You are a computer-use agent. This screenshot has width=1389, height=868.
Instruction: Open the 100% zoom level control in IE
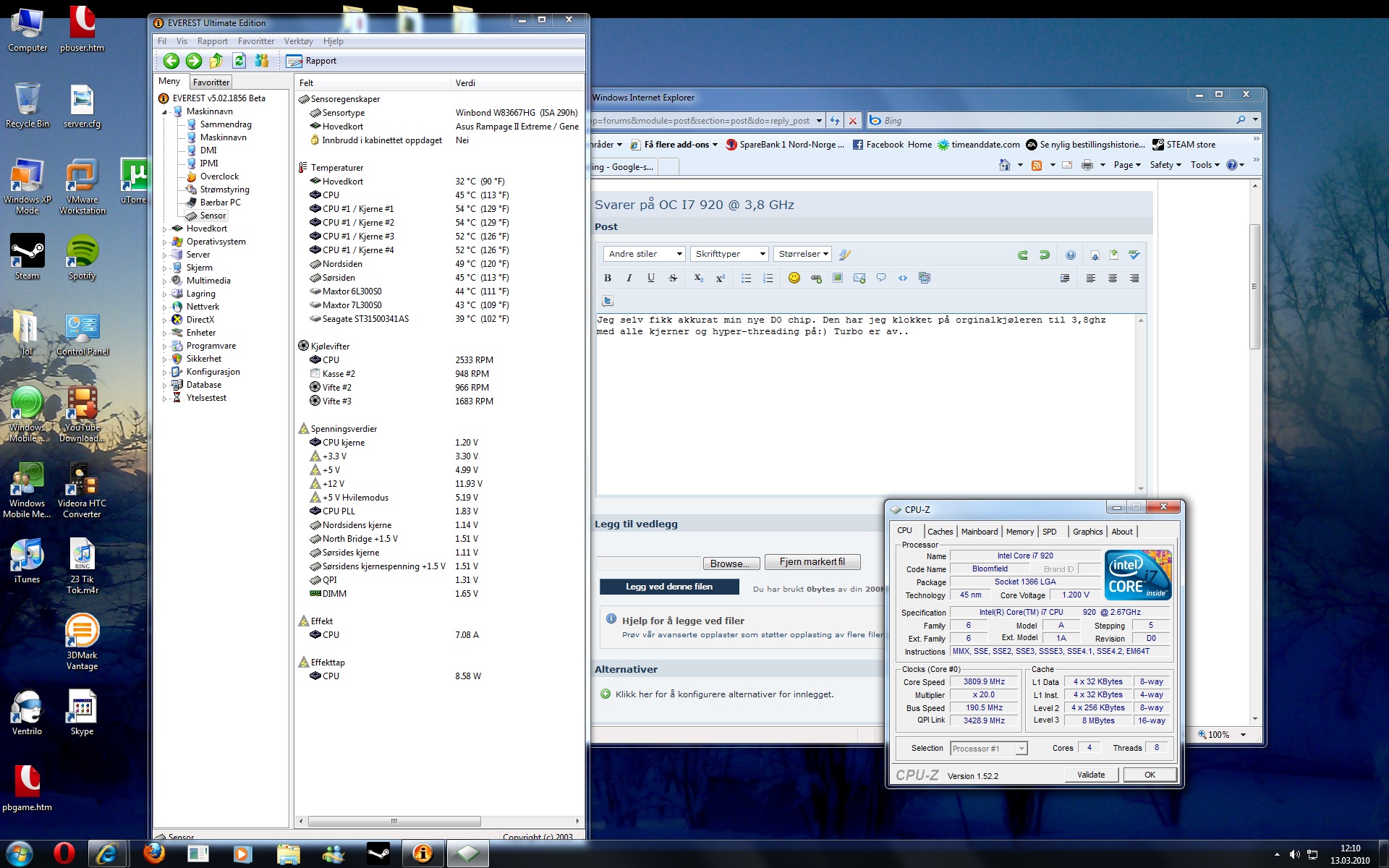(x=1222, y=735)
